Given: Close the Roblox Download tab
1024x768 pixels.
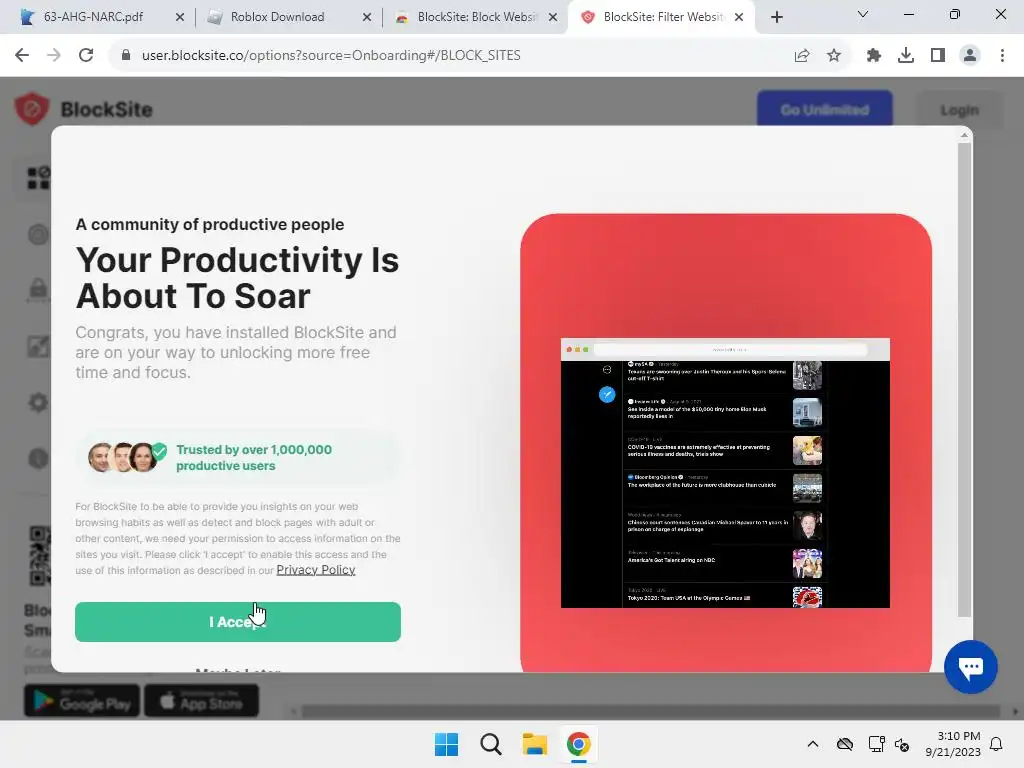Looking at the screenshot, I should (367, 17).
